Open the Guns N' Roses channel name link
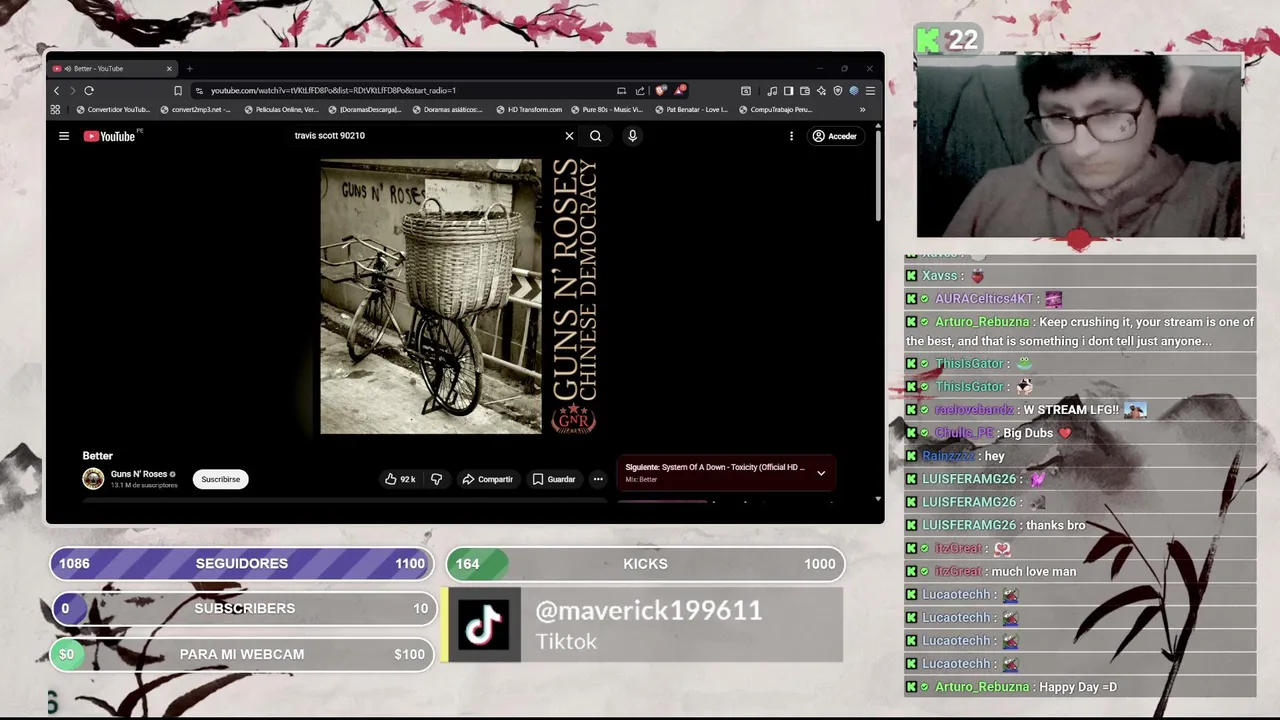This screenshot has width=1280, height=720. (139, 474)
